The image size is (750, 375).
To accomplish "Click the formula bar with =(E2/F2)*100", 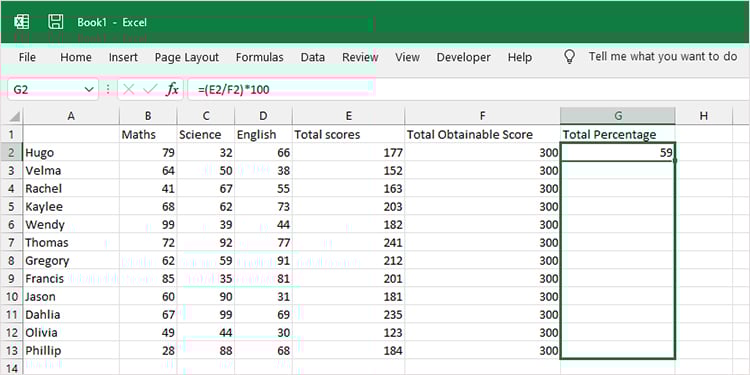I will pos(468,89).
